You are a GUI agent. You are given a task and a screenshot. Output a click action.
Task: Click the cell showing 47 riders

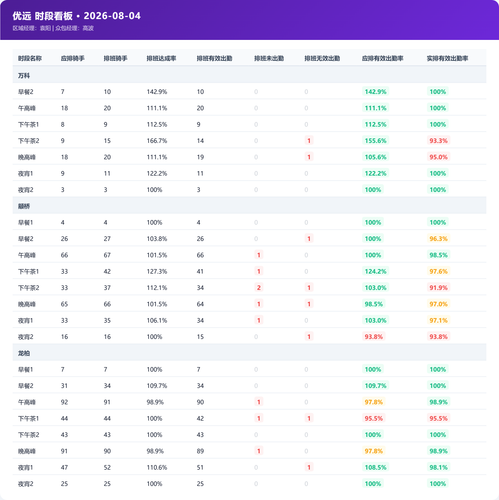click(64, 467)
